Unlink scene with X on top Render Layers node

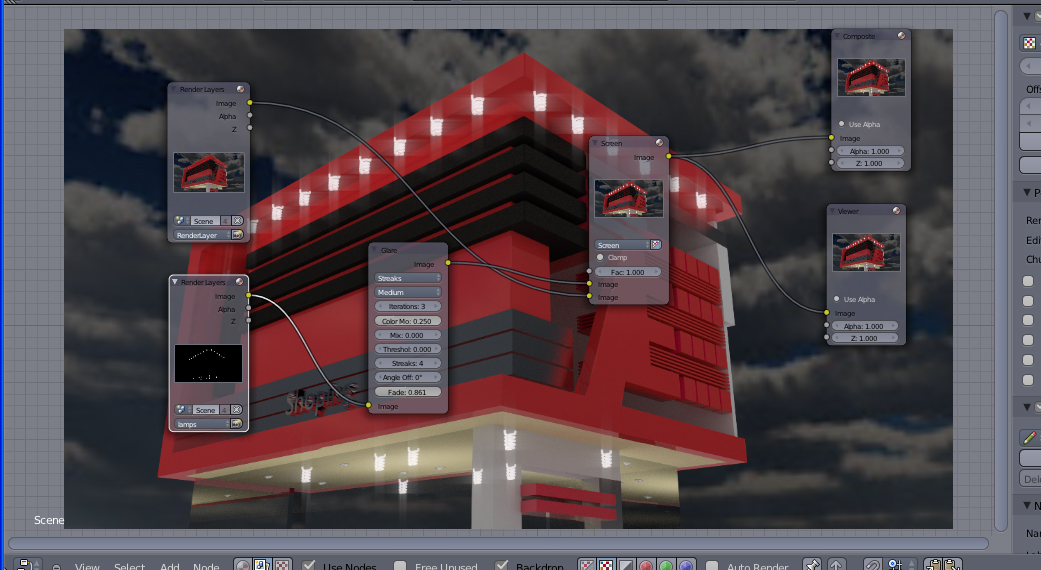click(x=237, y=220)
